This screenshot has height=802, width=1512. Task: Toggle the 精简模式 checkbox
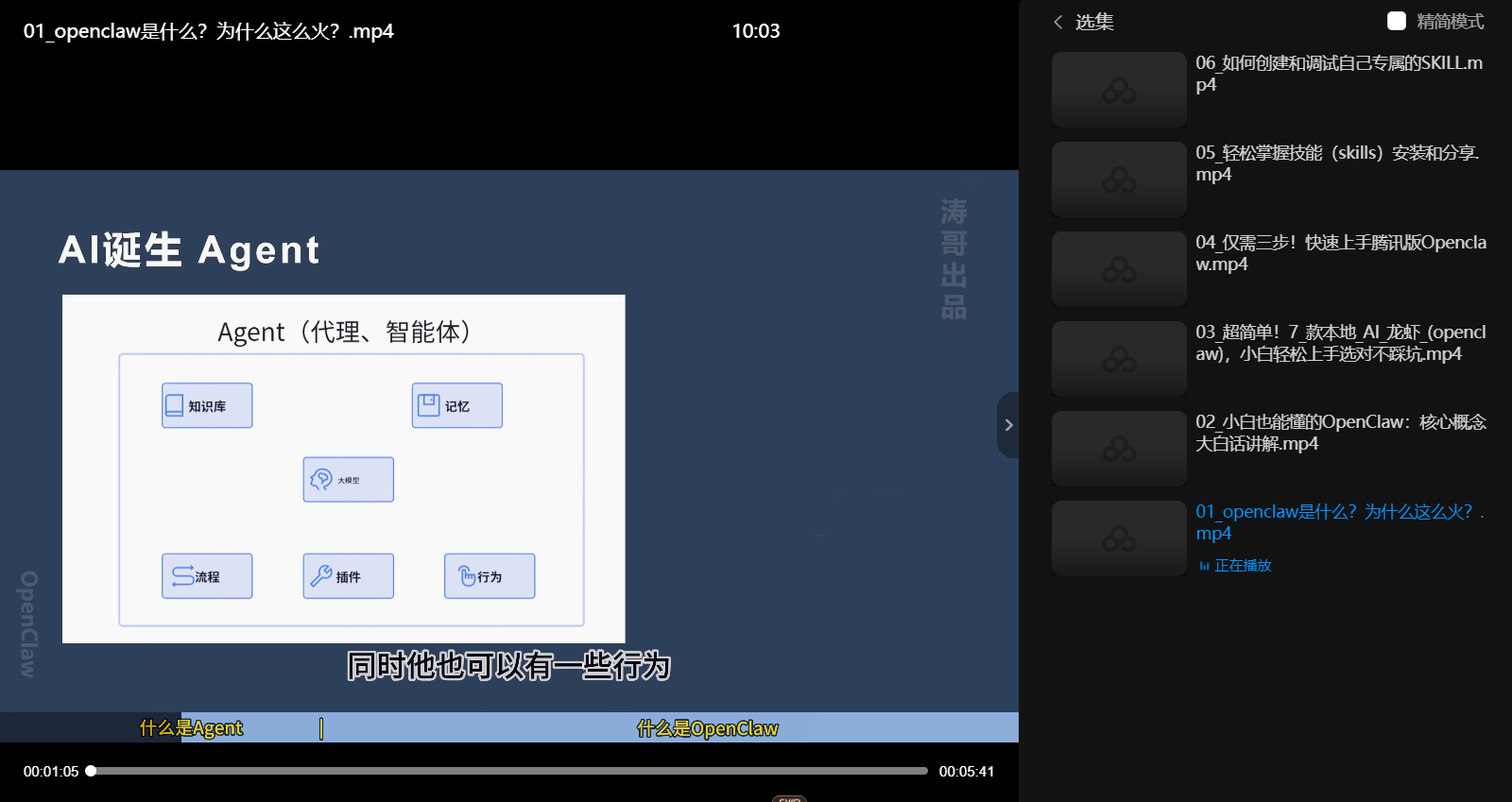point(1397,21)
